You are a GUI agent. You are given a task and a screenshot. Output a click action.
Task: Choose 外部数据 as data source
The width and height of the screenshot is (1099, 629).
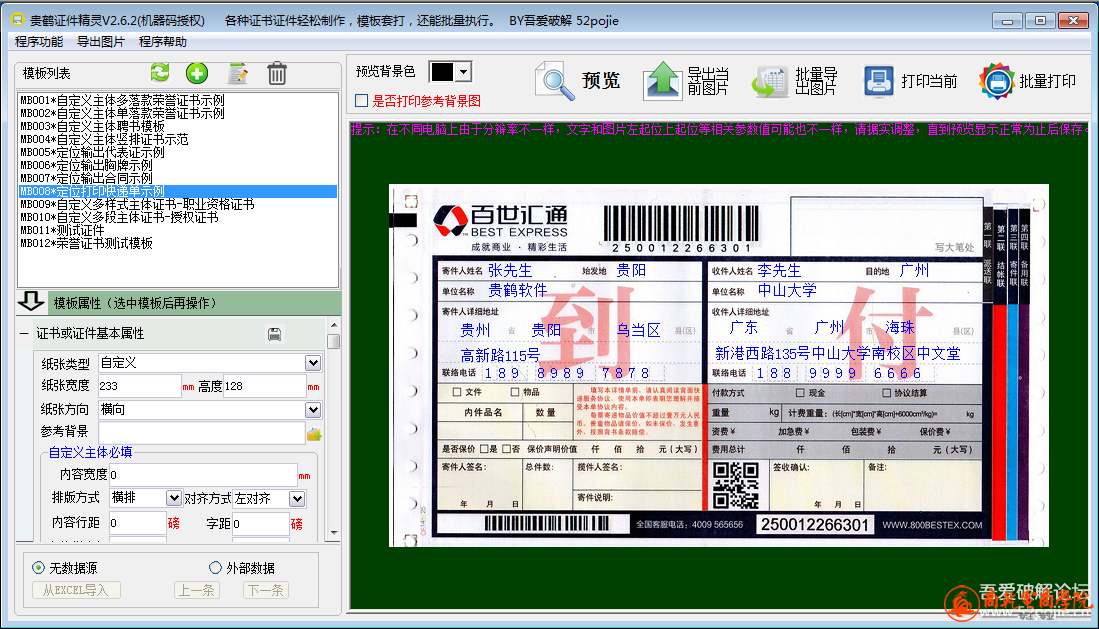(x=215, y=568)
